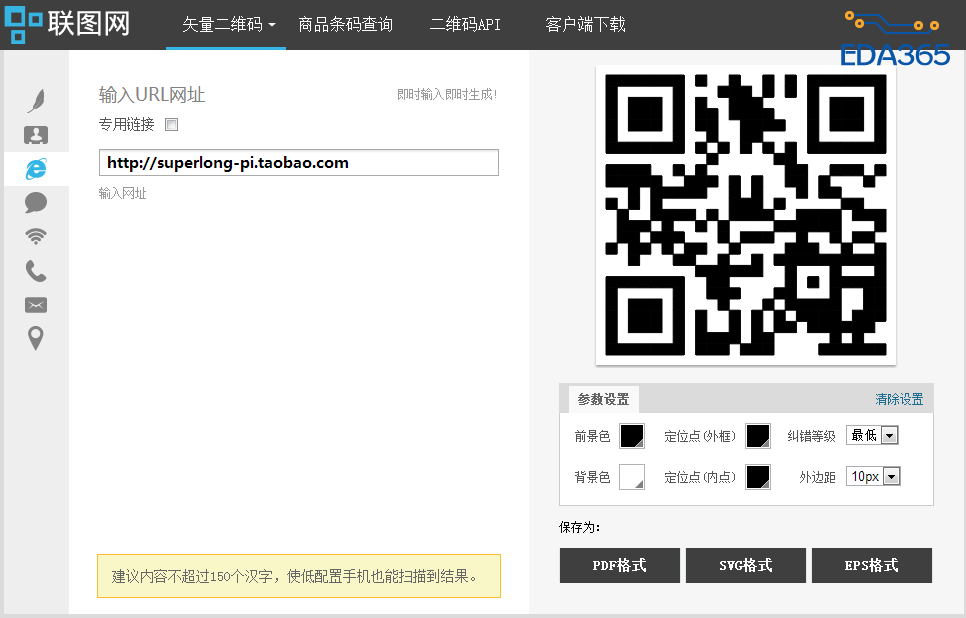Open the 定位点(内点) color swatch
The image size is (966, 618).
(758, 477)
